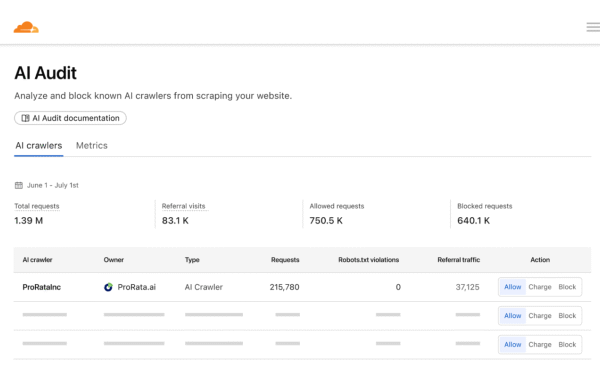Viewport: 600px width, 385px height.
Task: Click the calendar icon beside June 1 - July 1st
Action: click(19, 185)
